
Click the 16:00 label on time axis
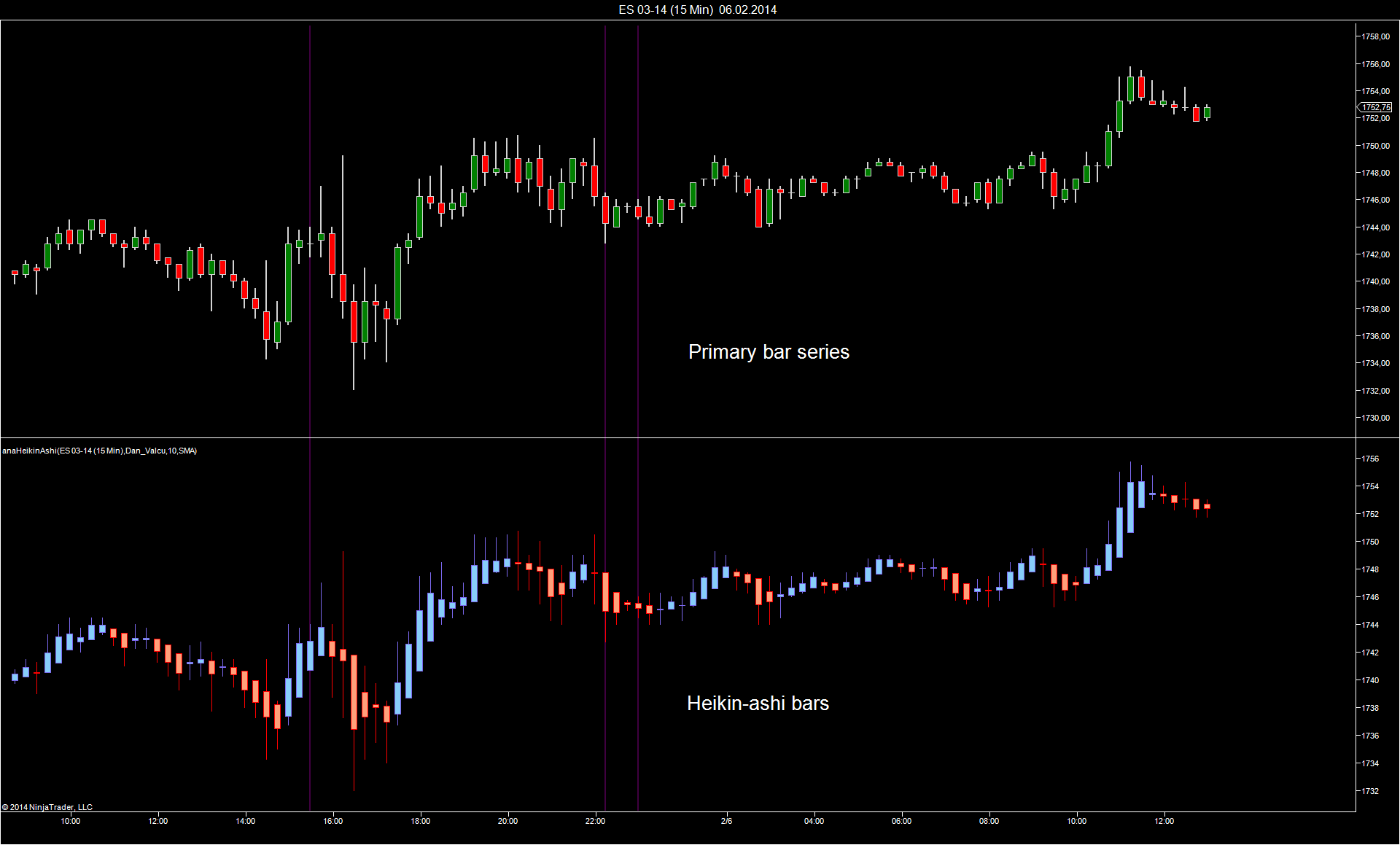[x=333, y=821]
